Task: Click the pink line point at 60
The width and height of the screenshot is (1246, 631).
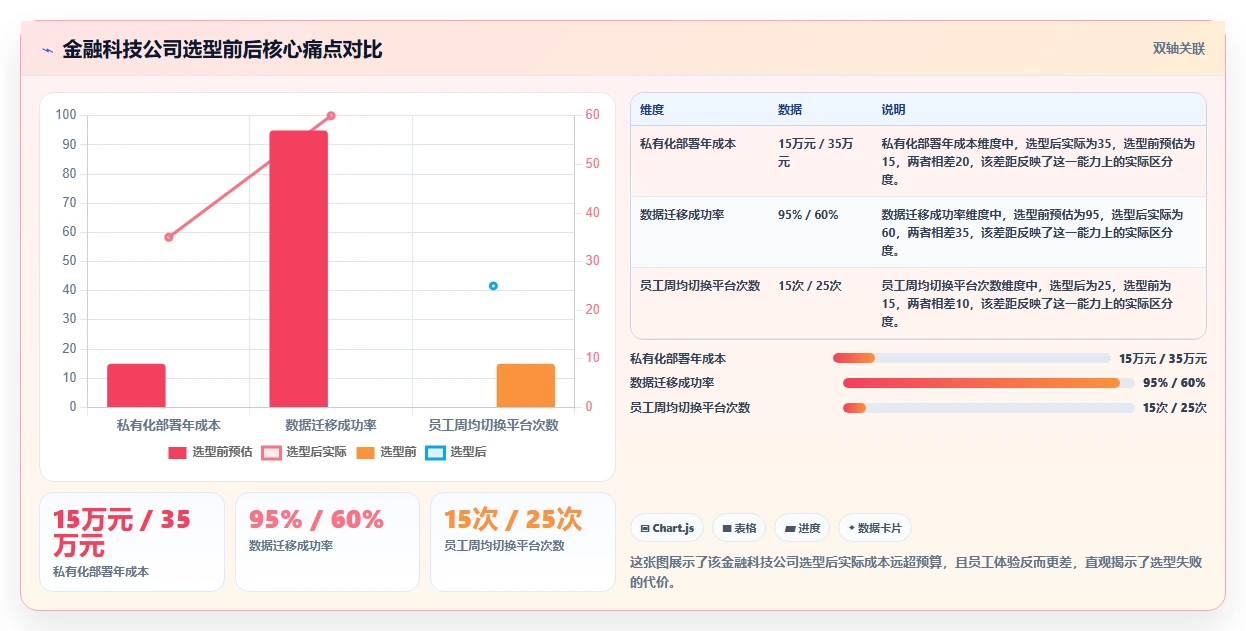Action: (x=331, y=116)
